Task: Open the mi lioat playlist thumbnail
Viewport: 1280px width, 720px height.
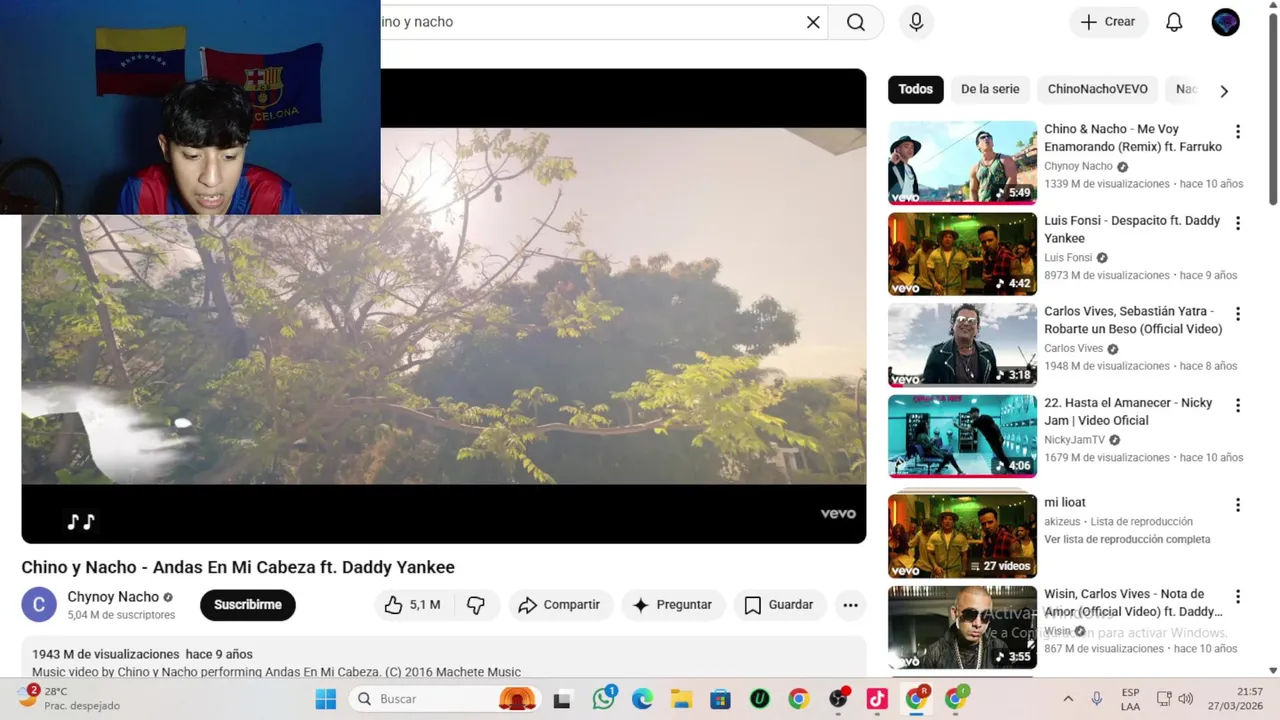Action: click(962, 536)
